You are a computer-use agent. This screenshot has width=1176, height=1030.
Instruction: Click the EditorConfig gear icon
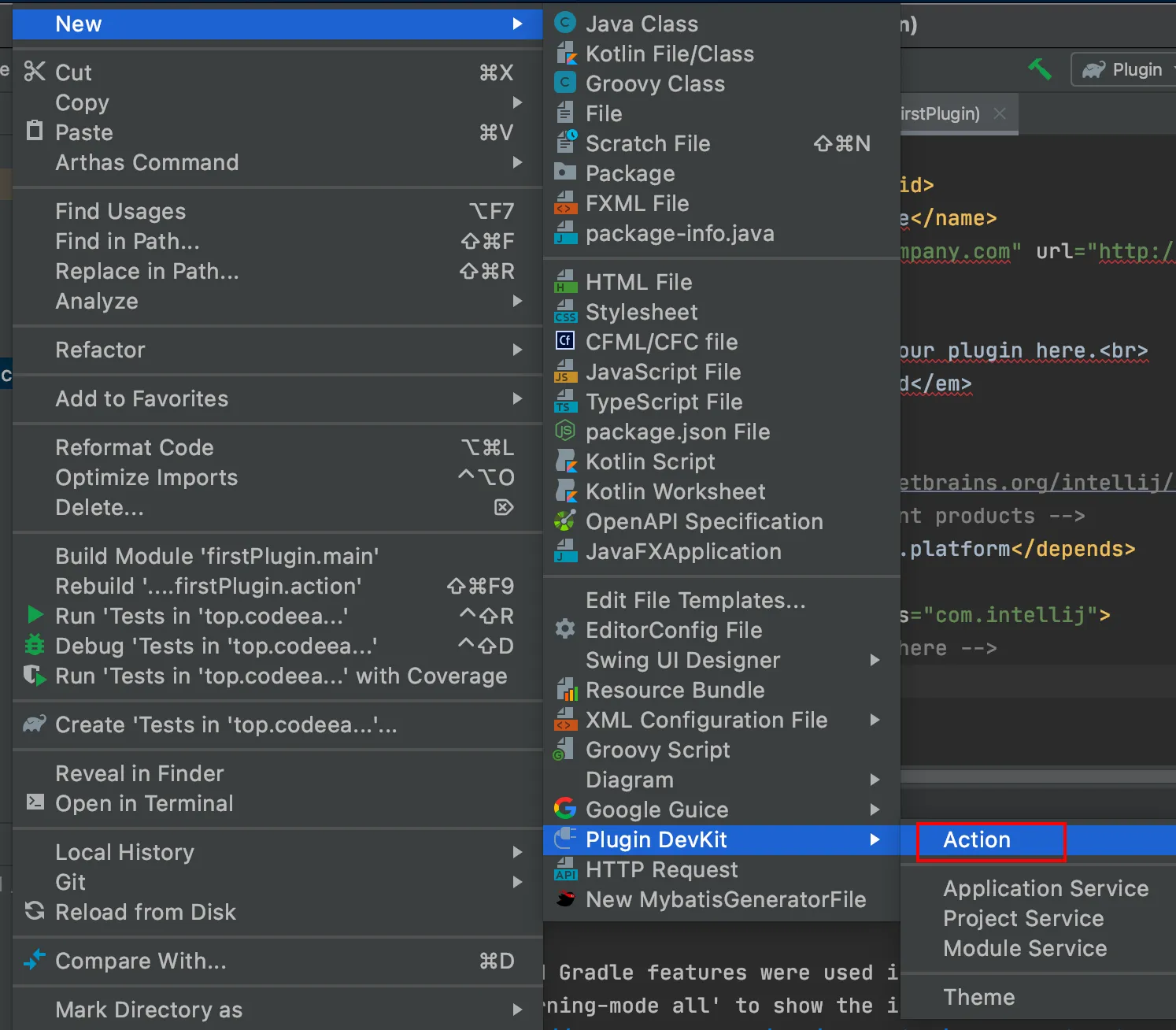565,628
